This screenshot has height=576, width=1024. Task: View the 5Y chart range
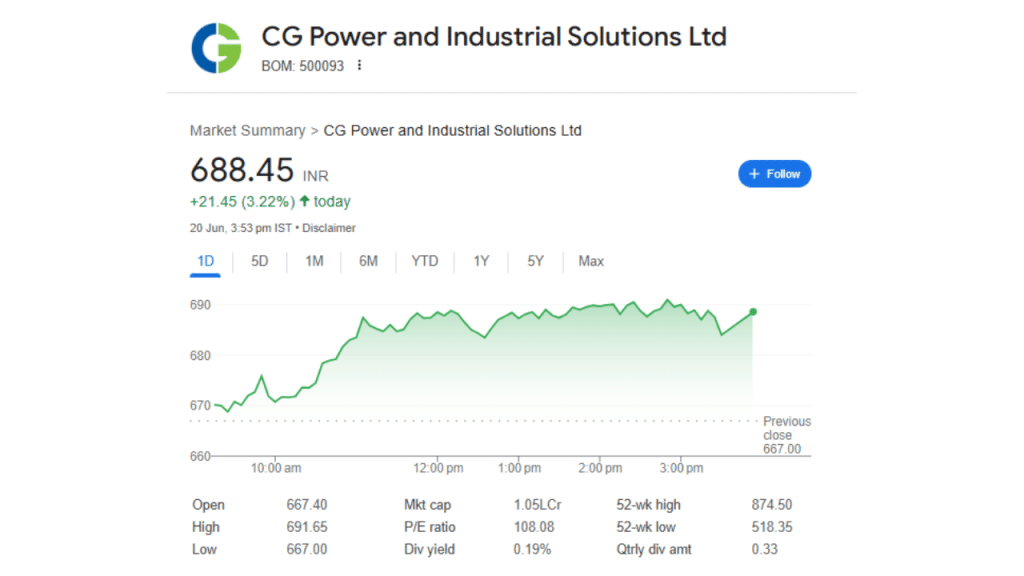(536, 261)
